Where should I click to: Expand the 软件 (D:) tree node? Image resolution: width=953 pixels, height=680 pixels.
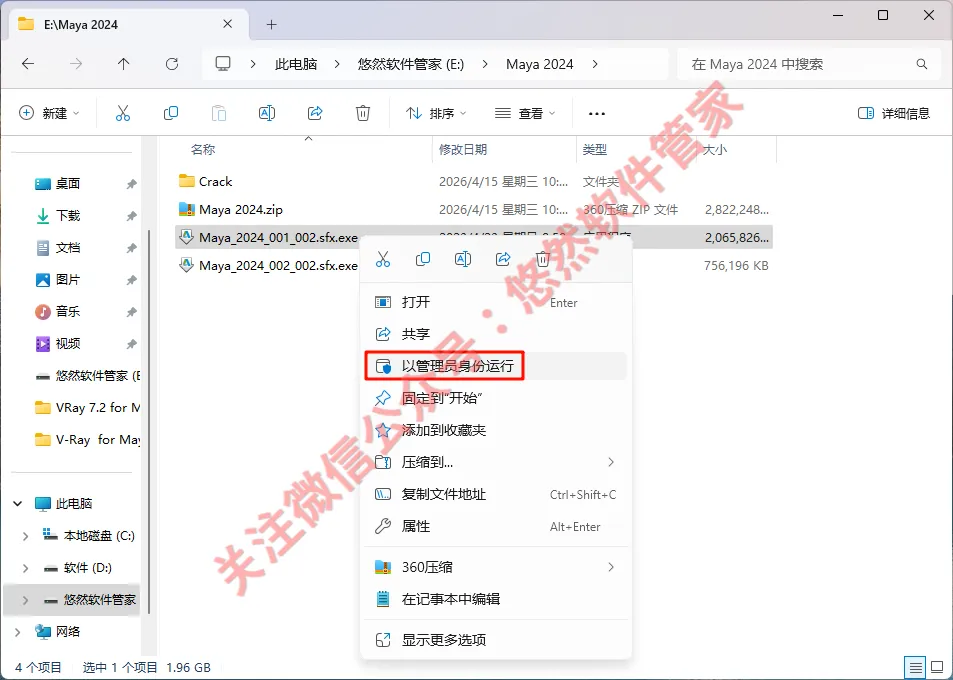pos(25,568)
